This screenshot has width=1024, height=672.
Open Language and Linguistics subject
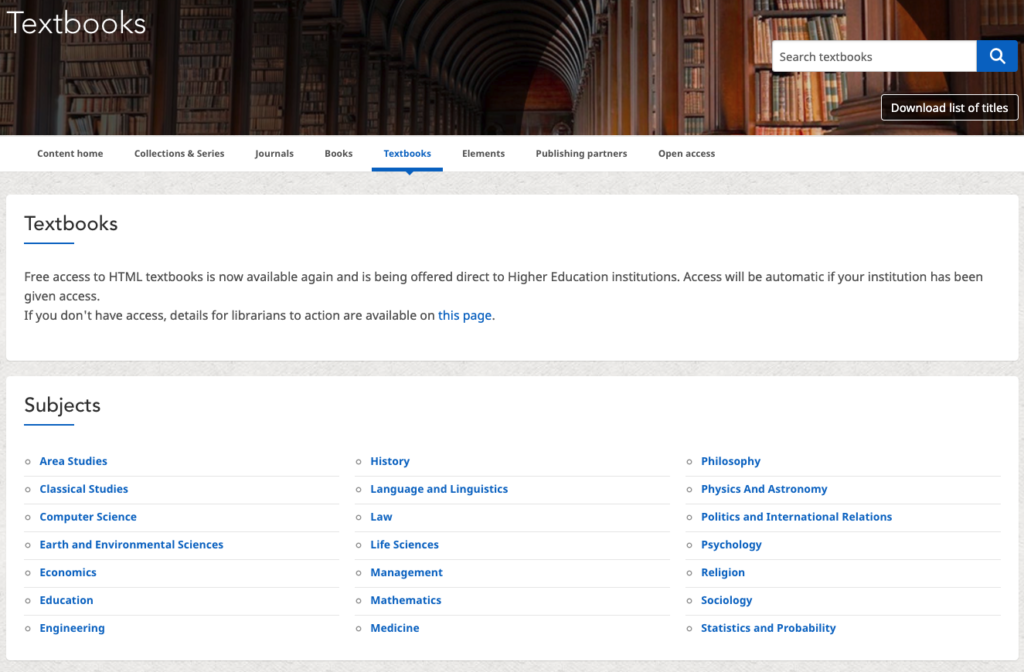point(439,489)
